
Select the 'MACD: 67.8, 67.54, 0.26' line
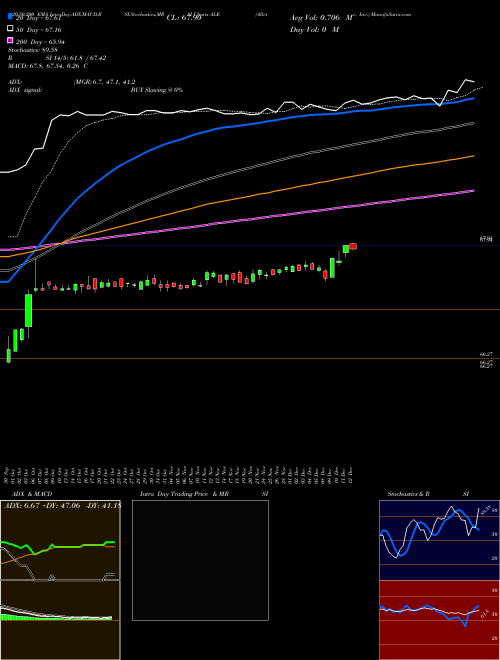click(x=48, y=66)
